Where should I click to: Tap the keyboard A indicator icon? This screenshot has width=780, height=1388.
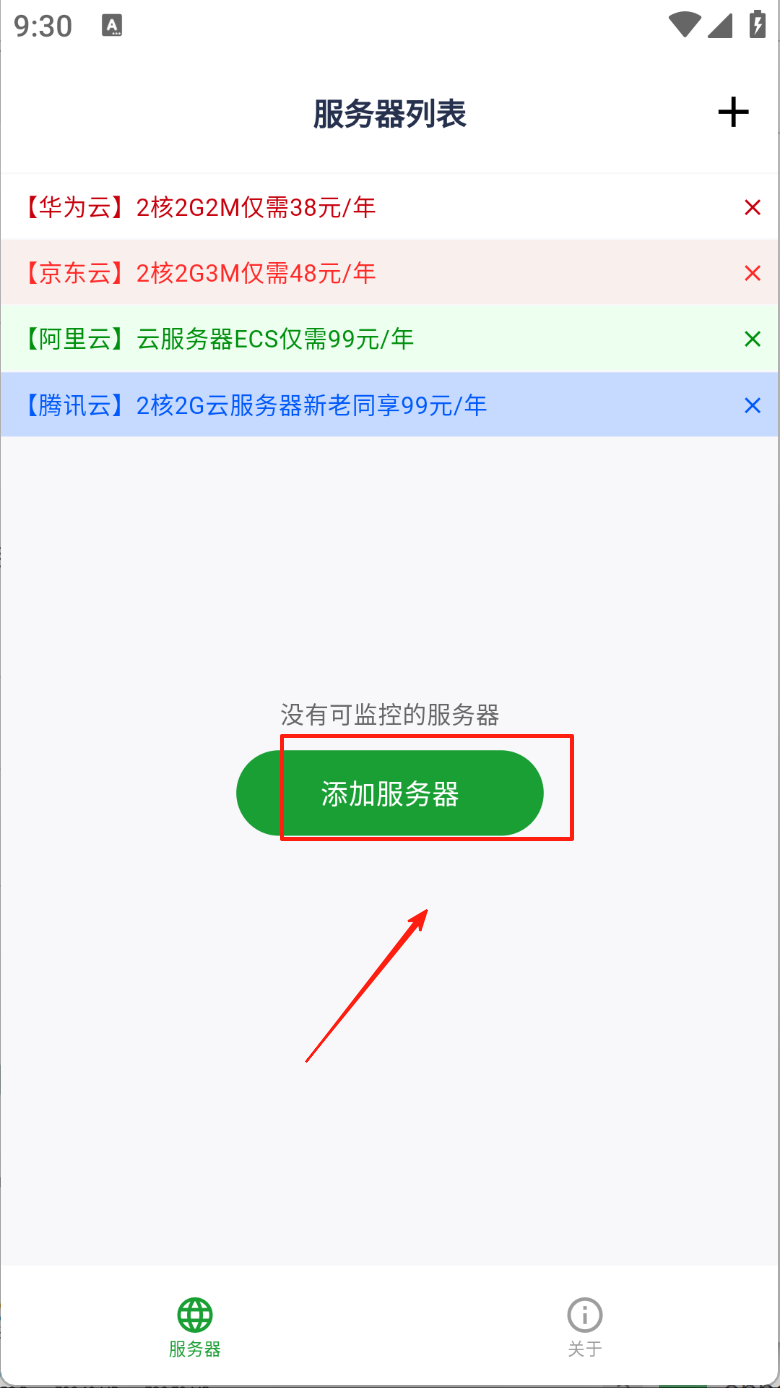click(112, 26)
